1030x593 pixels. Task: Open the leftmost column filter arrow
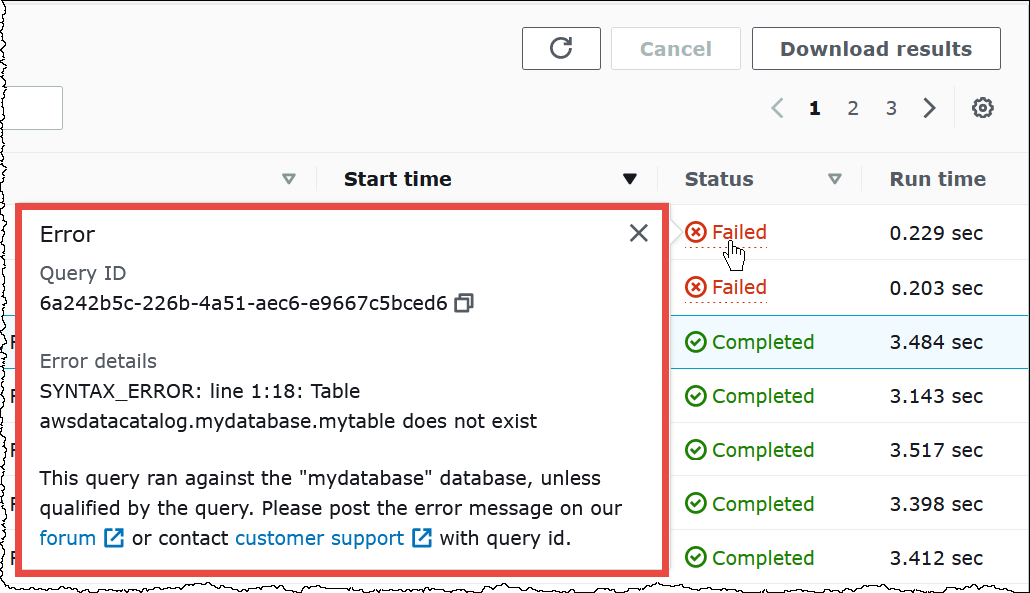pos(289,179)
